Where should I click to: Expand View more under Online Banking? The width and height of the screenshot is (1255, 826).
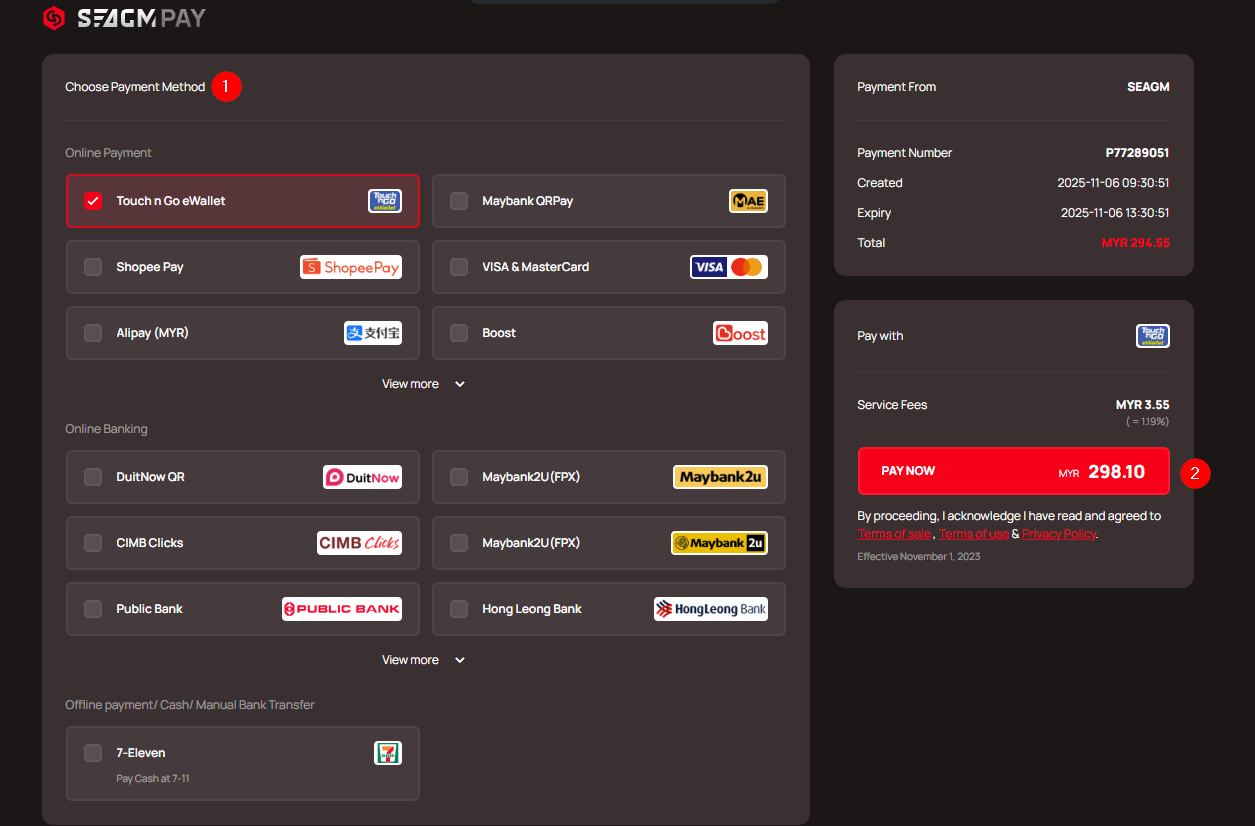[x=423, y=660]
